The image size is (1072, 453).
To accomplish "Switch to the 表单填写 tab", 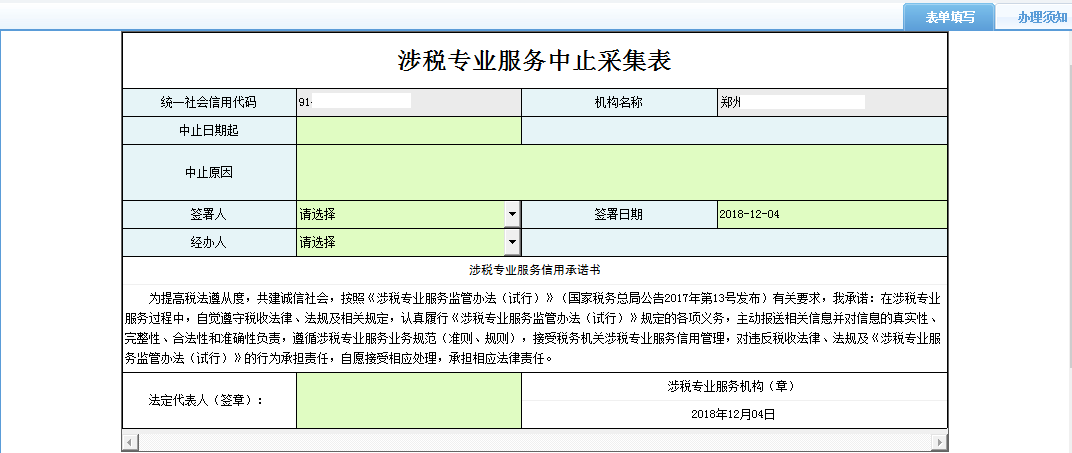I will click(948, 17).
